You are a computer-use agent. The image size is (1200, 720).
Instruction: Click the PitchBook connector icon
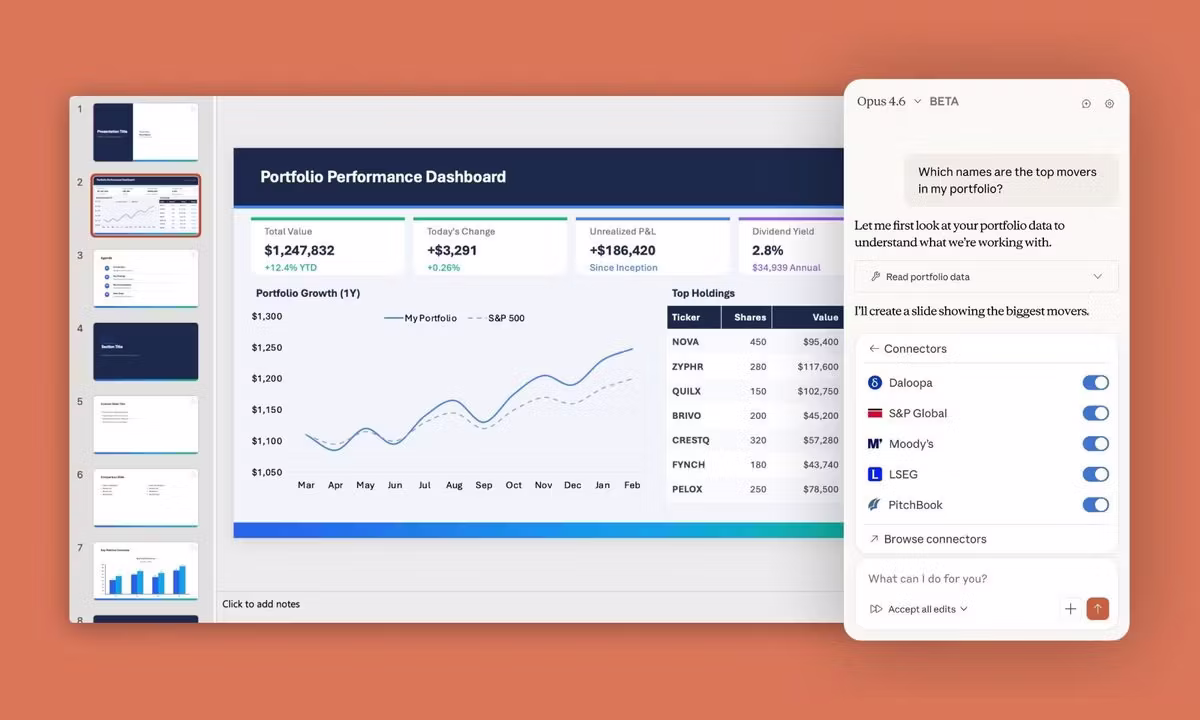coord(875,505)
